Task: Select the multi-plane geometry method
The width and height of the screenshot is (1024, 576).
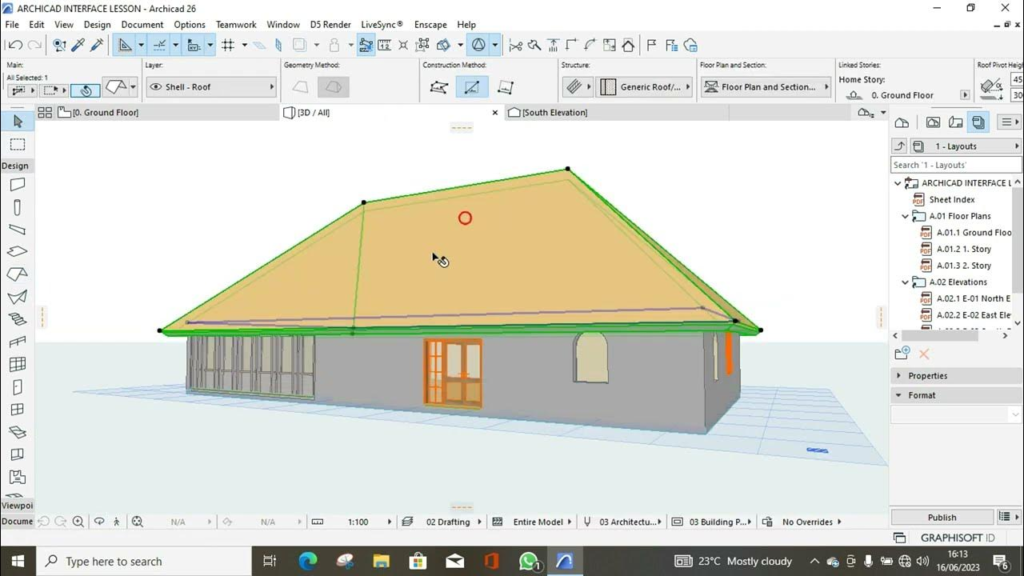Action: coord(333,87)
